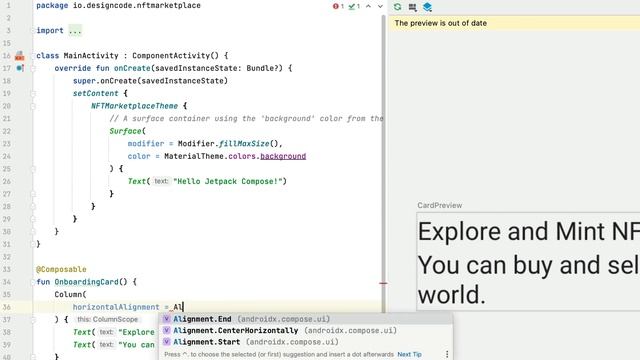Click the value icon beside Alignment.CenterHorizontally

pyautogui.click(x=167, y=330)
